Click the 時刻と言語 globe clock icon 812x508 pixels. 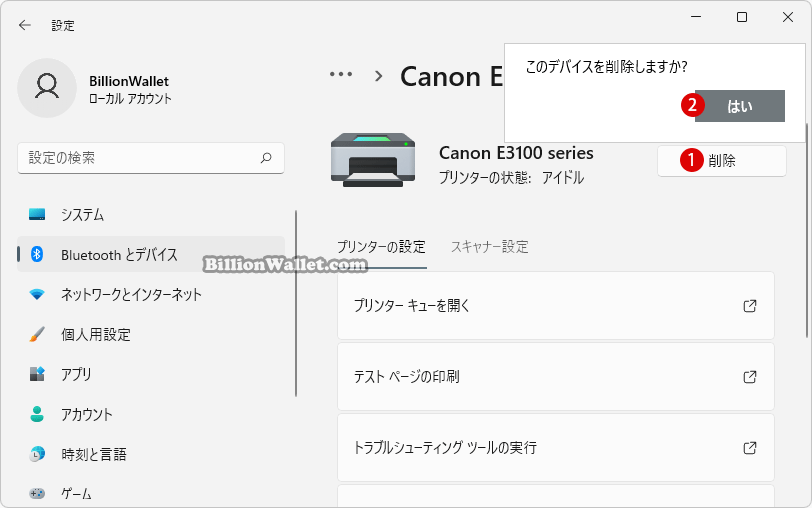click(37, 454)
